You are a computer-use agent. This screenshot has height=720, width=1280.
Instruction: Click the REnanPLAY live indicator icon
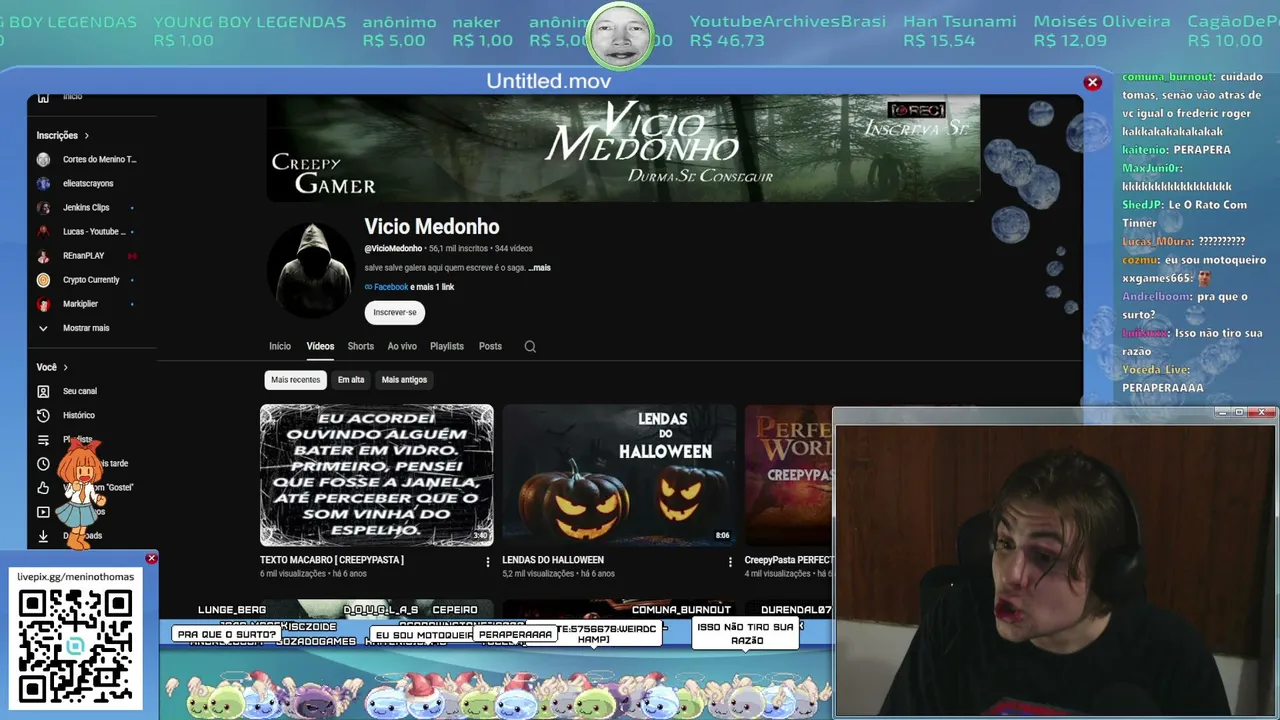point(132,256)
